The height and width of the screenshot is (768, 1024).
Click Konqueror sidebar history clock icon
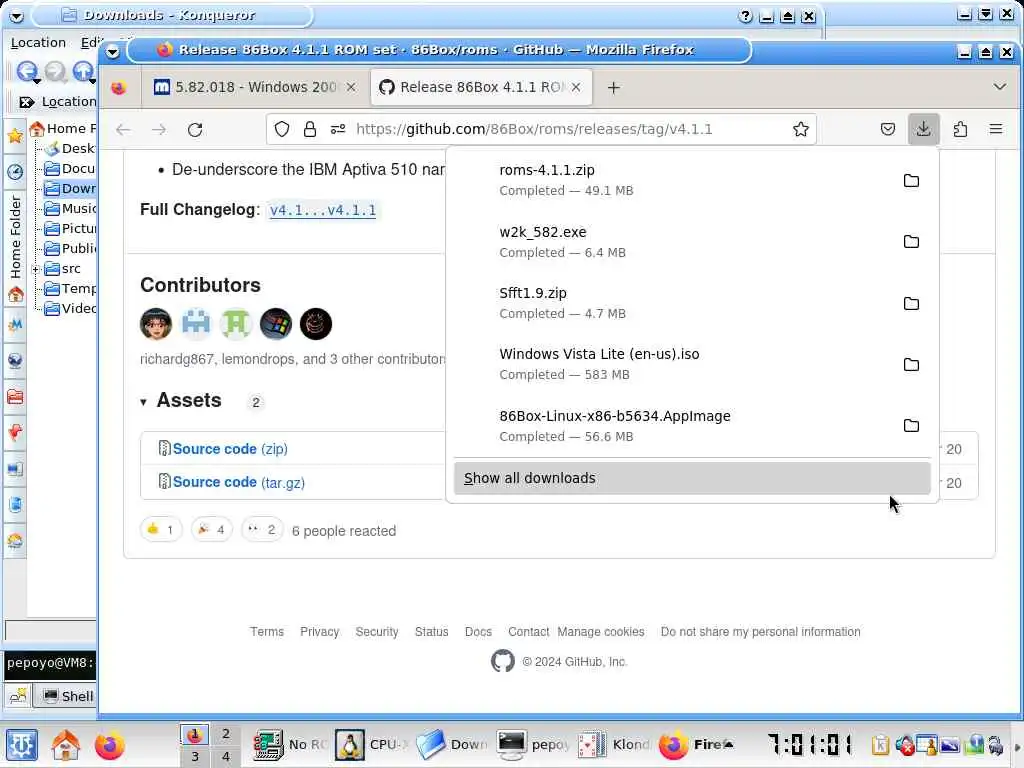15,172
